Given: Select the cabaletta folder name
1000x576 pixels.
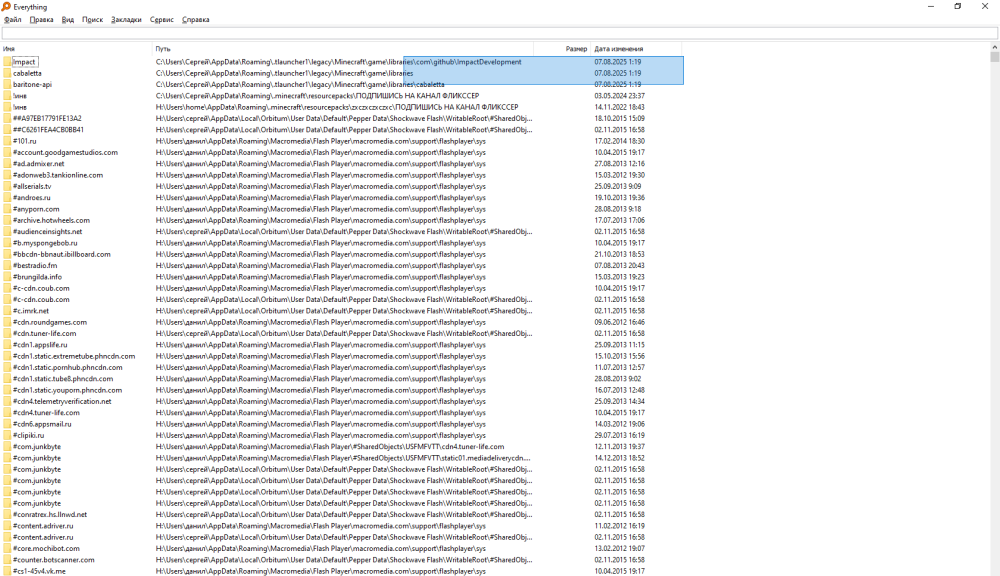Looking at the screenshot, I should [27, 73].
